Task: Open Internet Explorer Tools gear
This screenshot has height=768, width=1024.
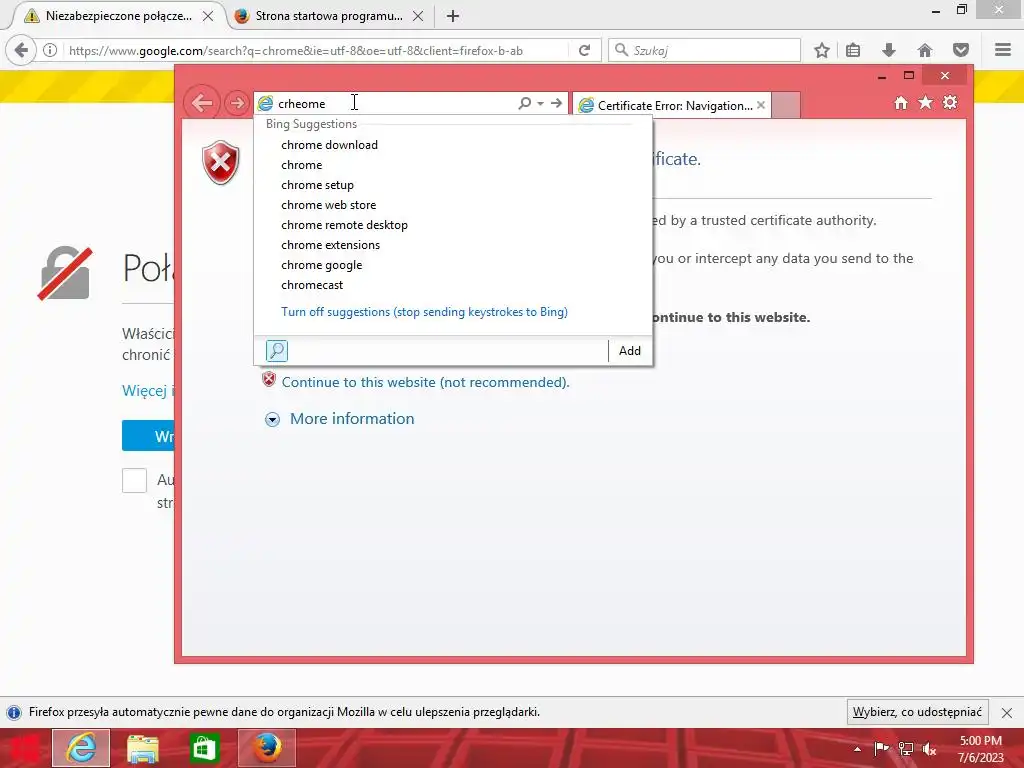Action: (950, 103)
